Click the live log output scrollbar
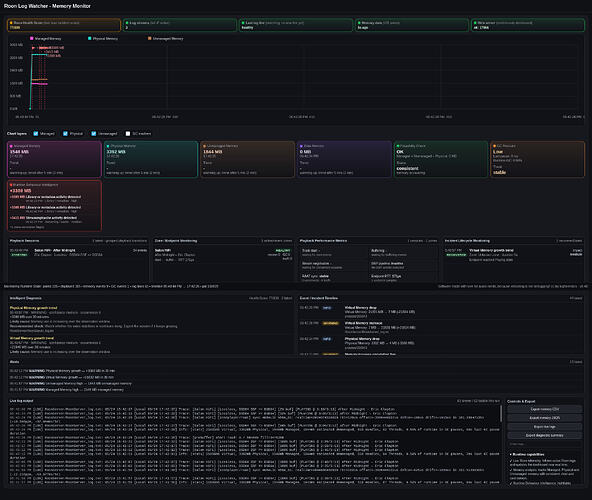 coord(501,414)
